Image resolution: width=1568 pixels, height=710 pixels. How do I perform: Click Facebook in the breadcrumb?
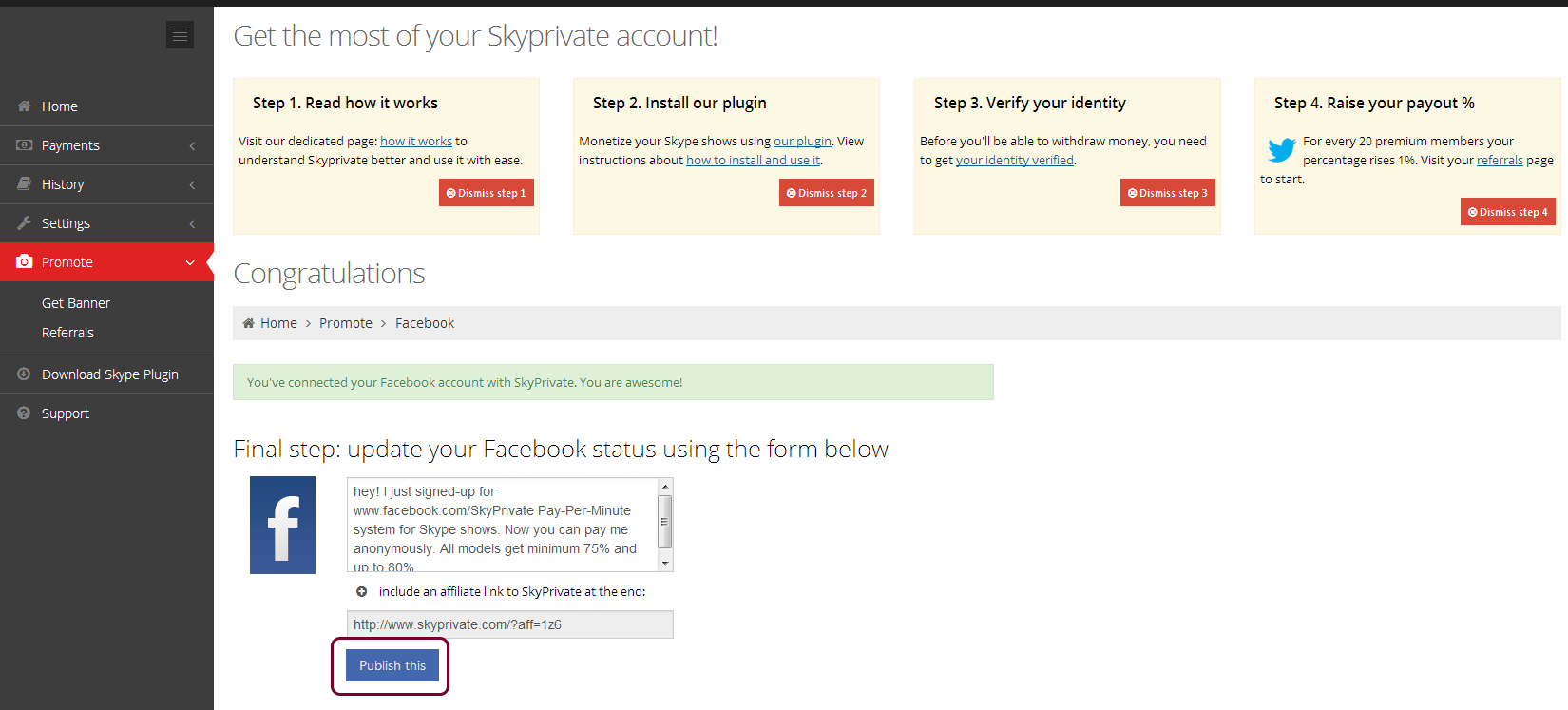click(425, 323)
